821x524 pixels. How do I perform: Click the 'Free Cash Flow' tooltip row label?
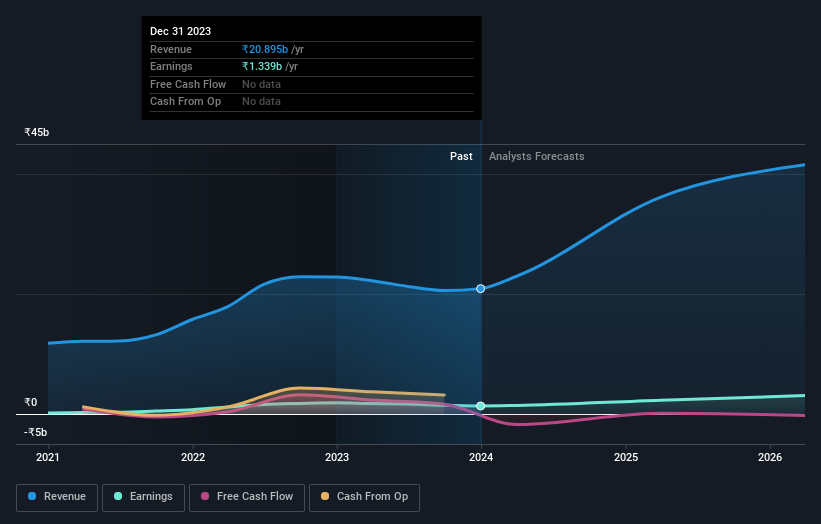pos(188,84)
